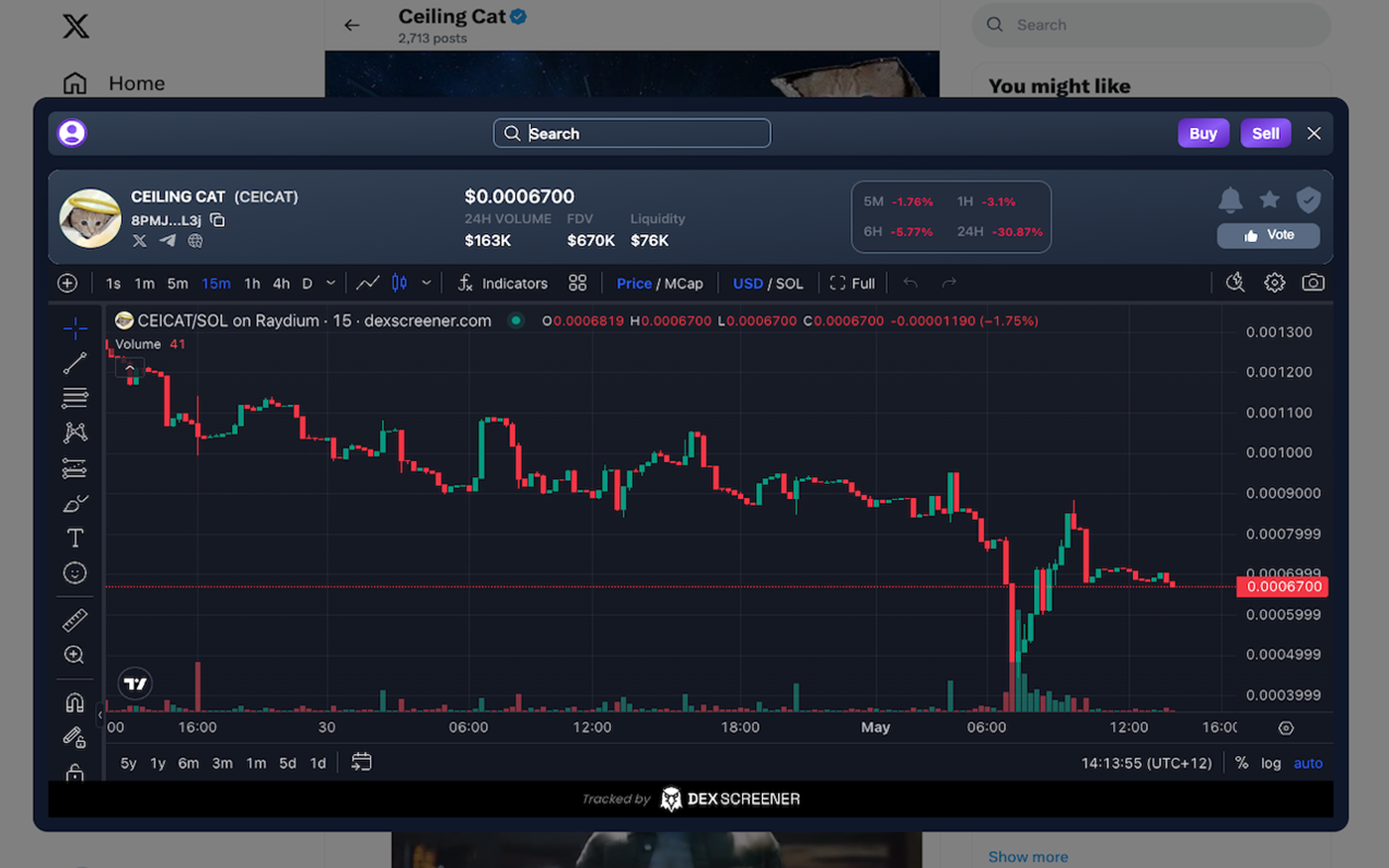This screenshot has height=868, width=1389.
Task: Select the Emoji sticker tool
Action: click(74, 572)
